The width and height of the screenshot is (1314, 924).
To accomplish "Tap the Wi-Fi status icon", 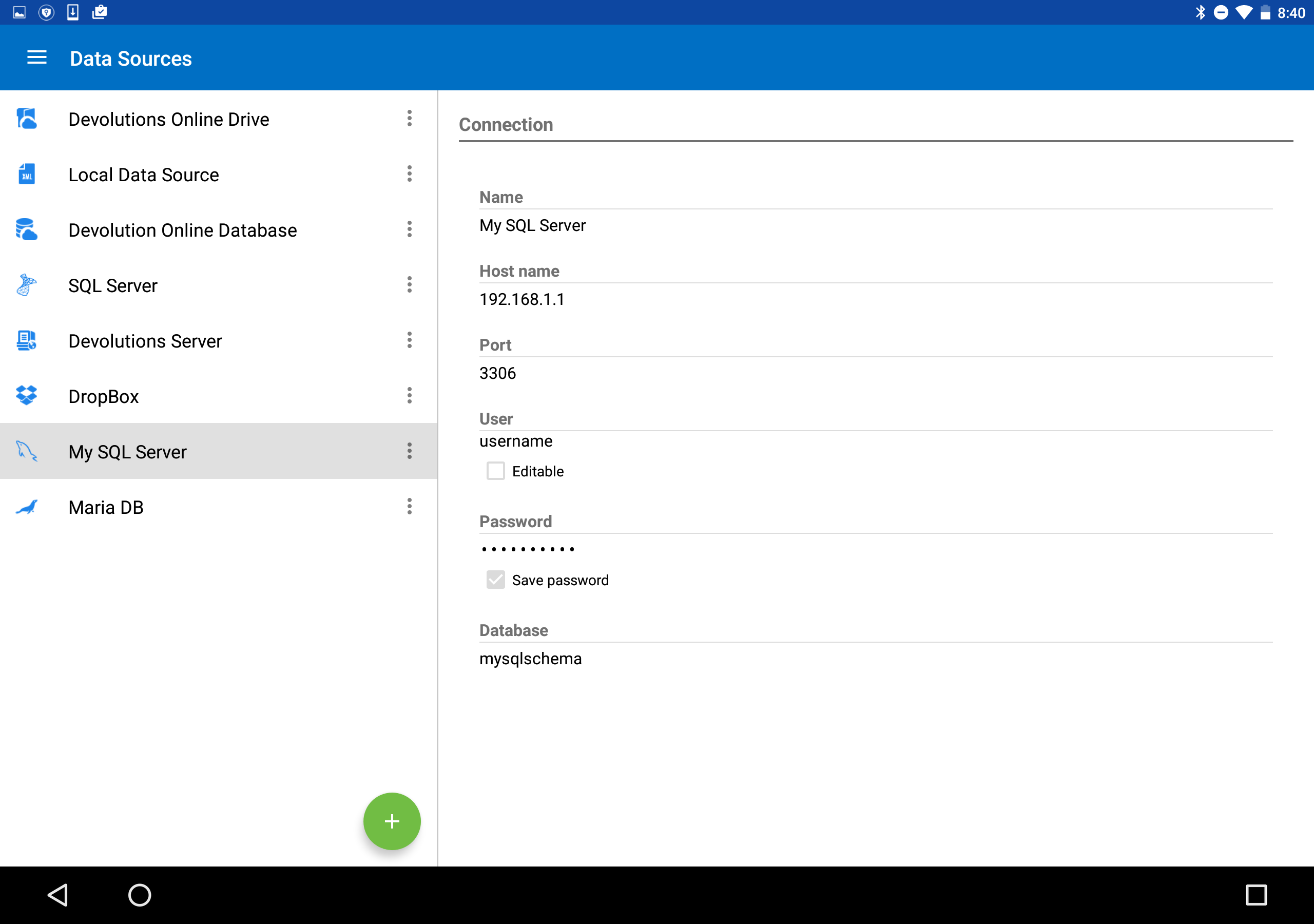I will (1244, 13).
